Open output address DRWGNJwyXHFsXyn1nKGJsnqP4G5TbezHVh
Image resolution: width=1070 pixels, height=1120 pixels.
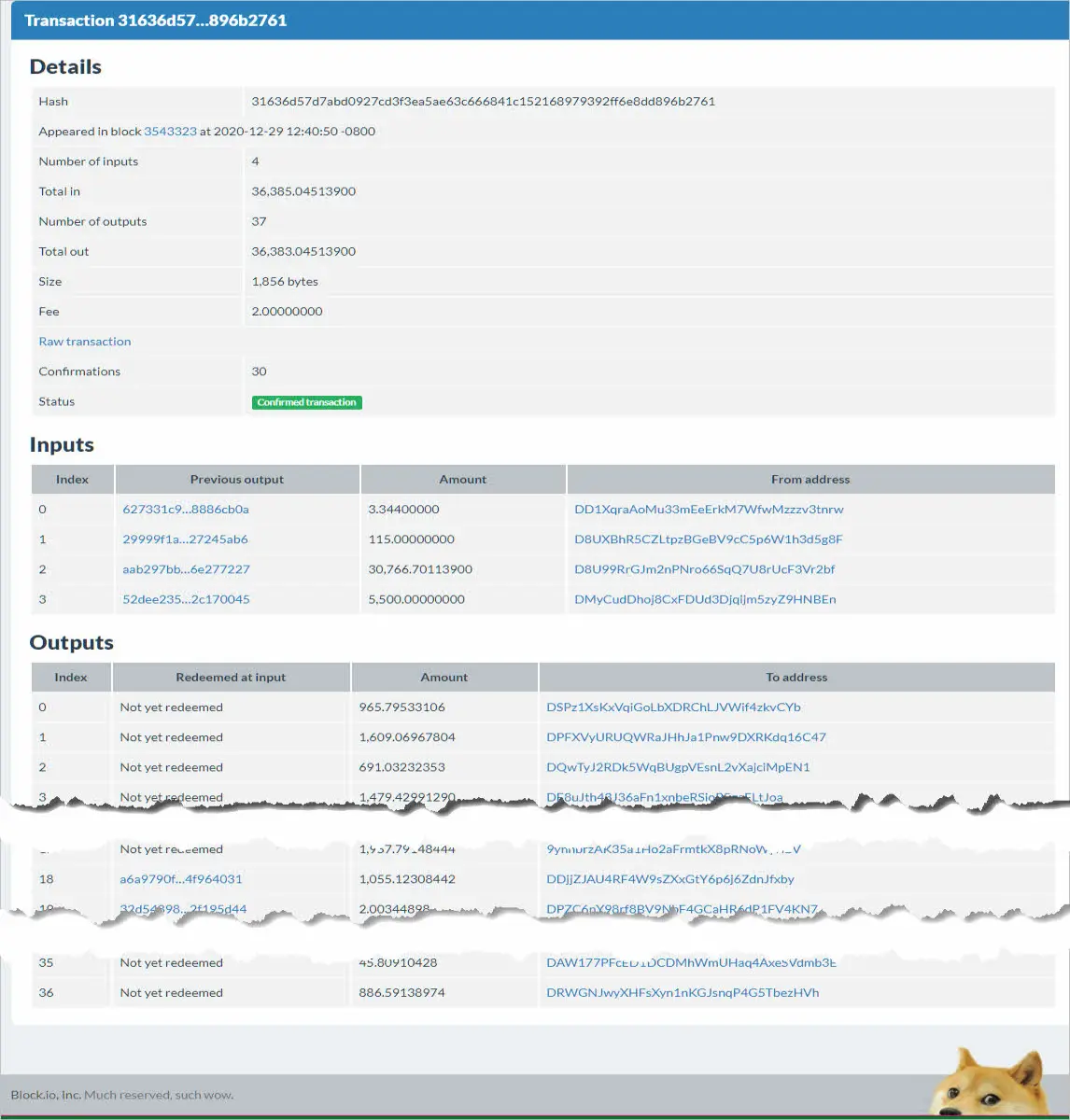tap(683, 993)
